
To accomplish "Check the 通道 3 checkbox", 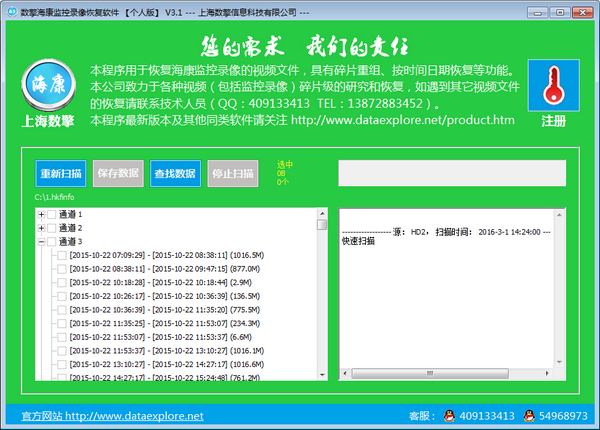I will 52,242.
